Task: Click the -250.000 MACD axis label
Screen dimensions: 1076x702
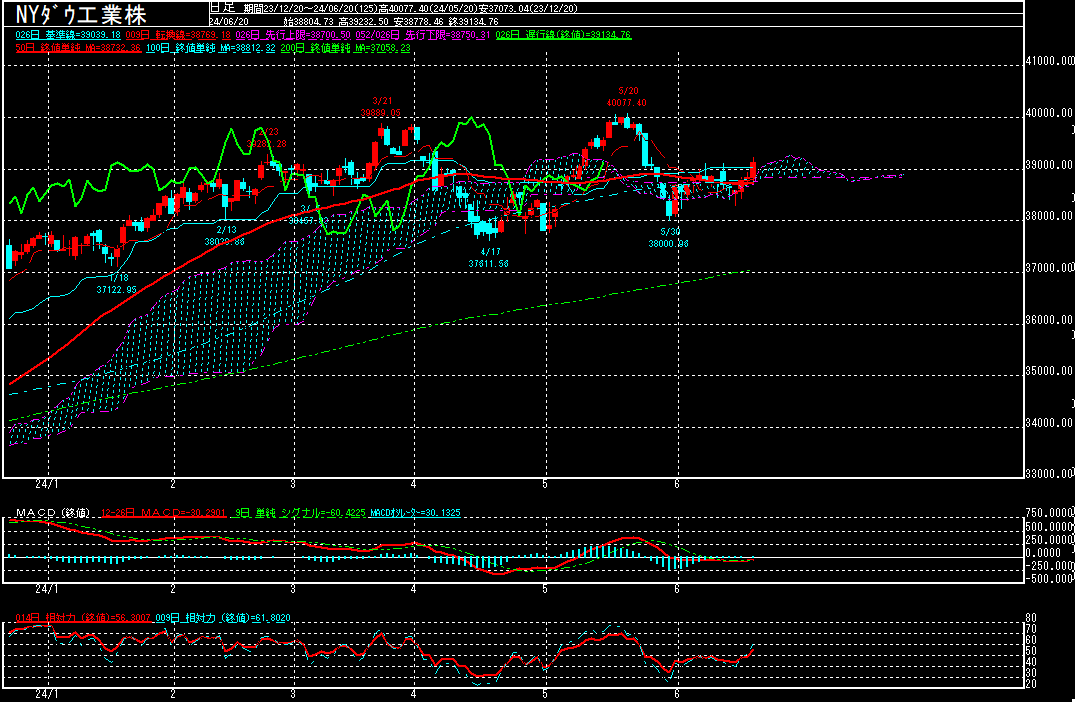Action: click(1049, 565)
